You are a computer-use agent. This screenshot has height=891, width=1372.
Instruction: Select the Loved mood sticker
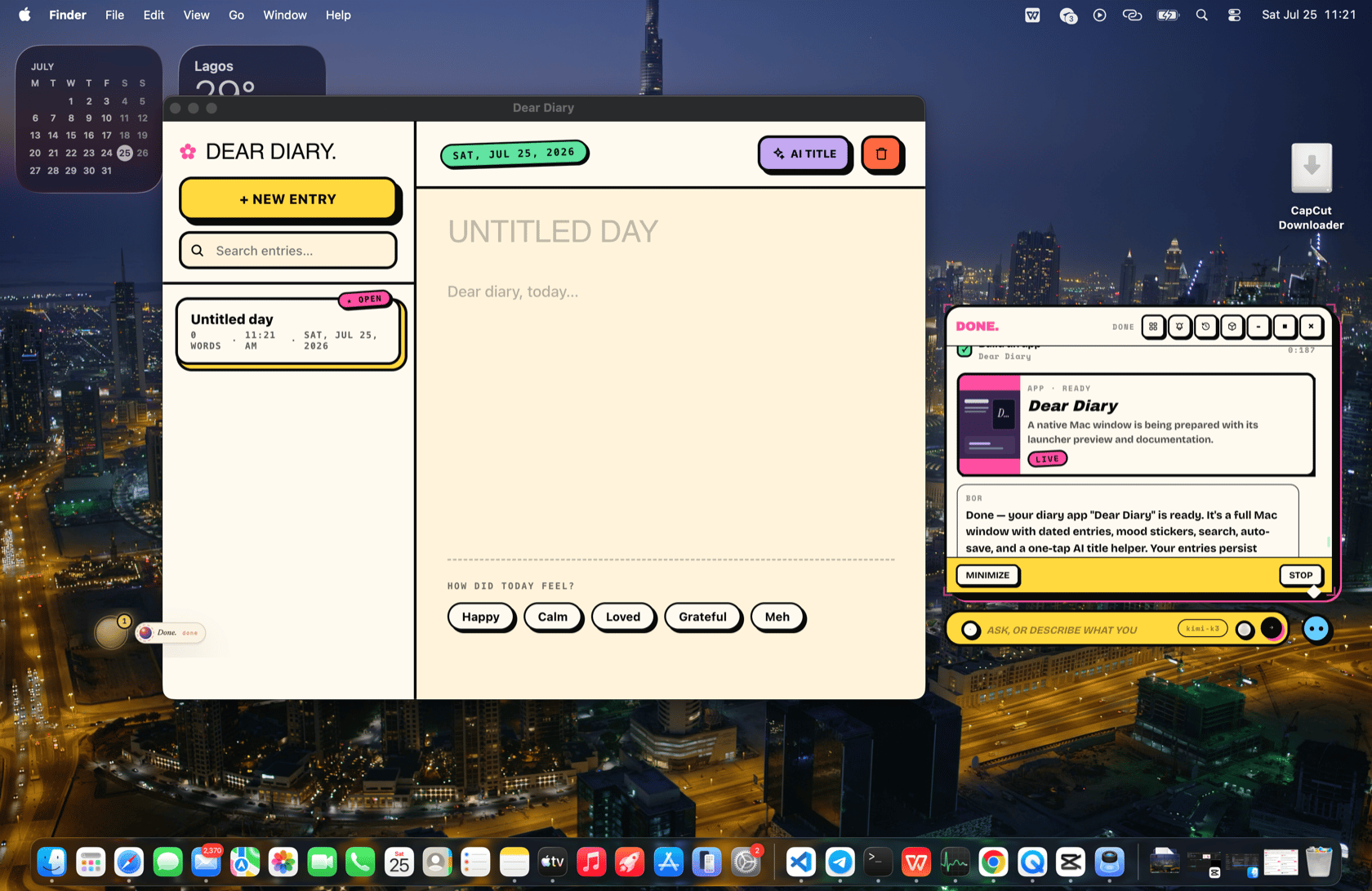point(623,617)
